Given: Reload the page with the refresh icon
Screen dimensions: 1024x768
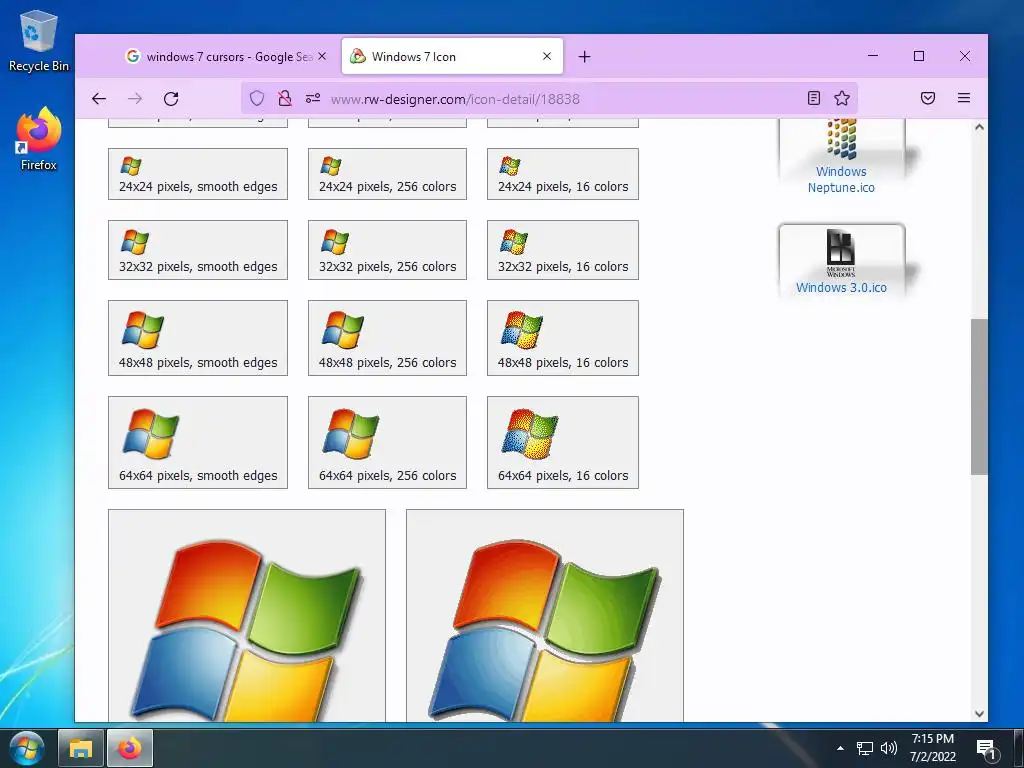Looking at the screenshot, I should coord(171,99).
